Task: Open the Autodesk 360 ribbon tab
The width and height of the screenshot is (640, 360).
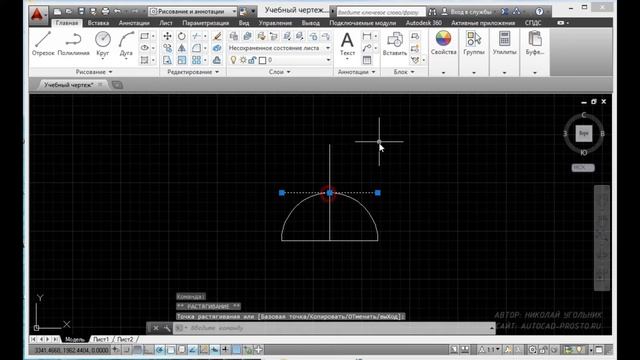Action: click(x=424, y=23)
